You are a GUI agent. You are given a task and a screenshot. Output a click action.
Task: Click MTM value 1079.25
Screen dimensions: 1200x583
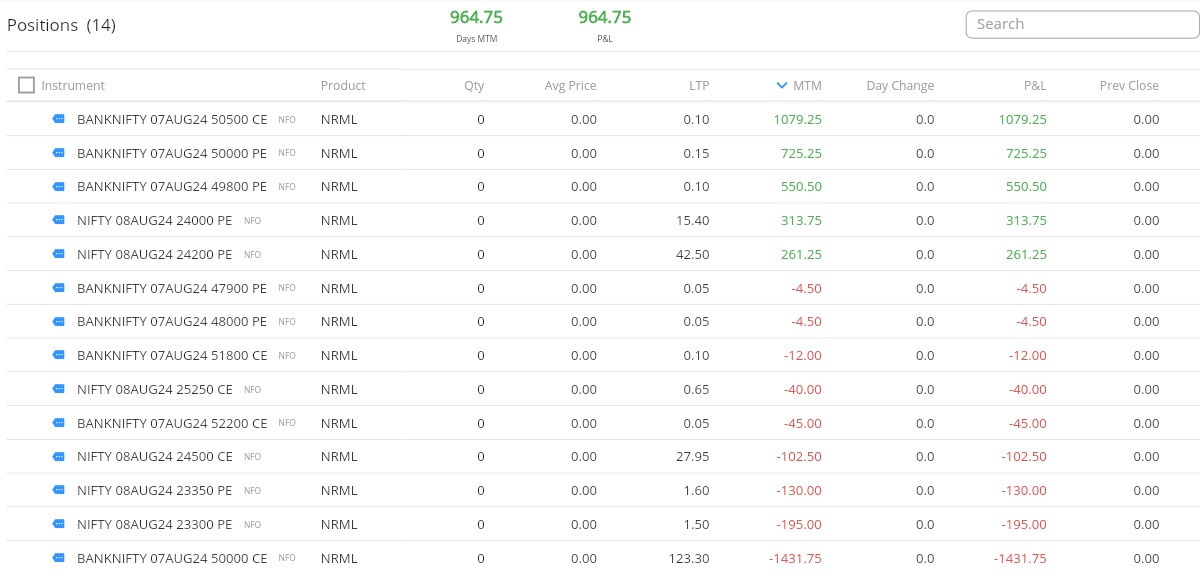click(x=797, y=120)
